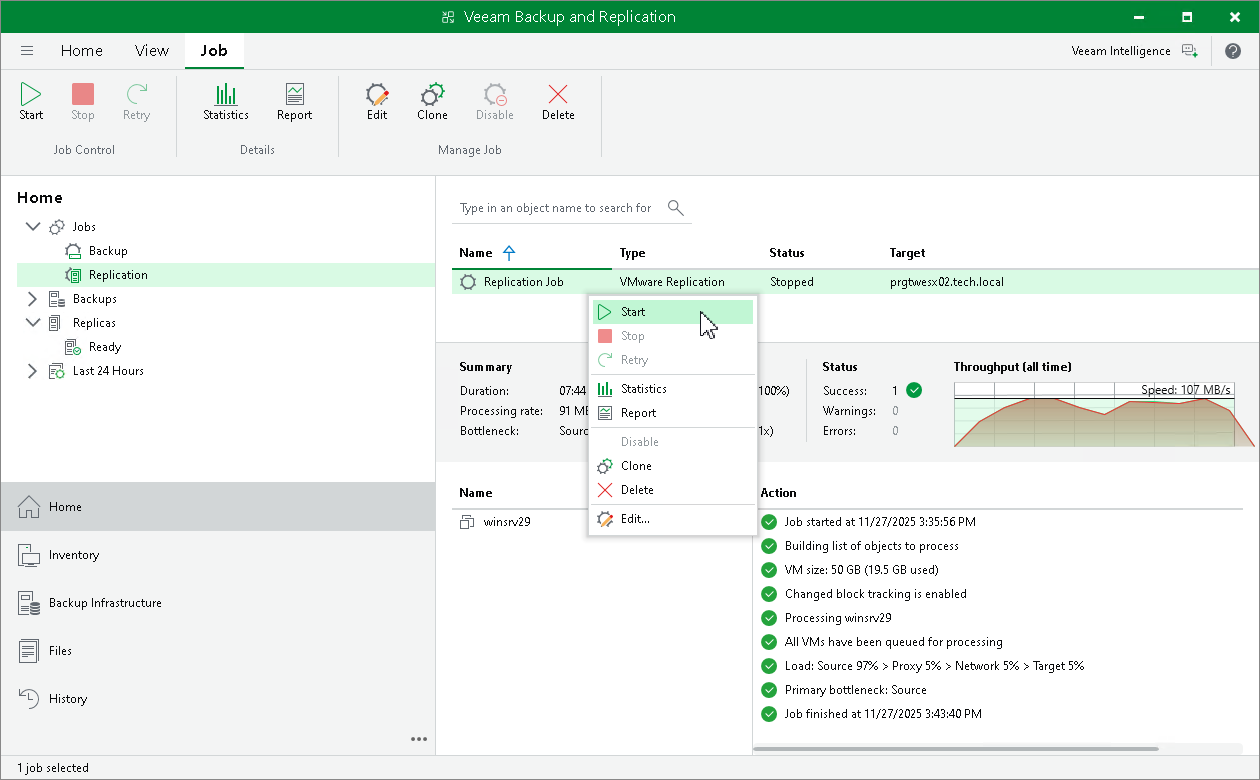Viewport: 1260px width, 780px height.
Task: Choose Edit... in the context menu
Action: tap(672, 519)
